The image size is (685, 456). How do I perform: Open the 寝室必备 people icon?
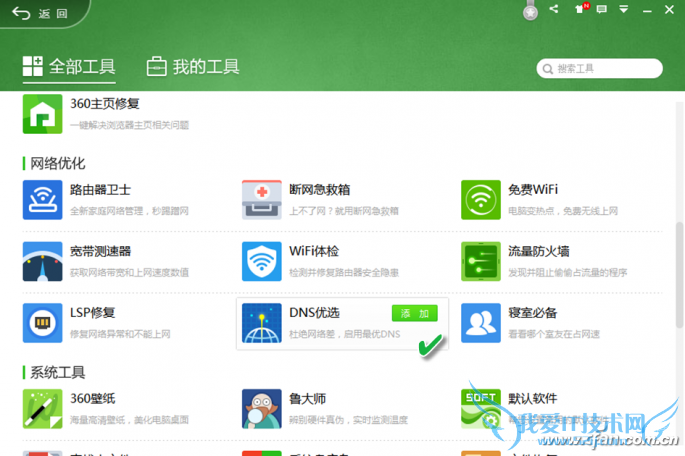click(481, 323)
